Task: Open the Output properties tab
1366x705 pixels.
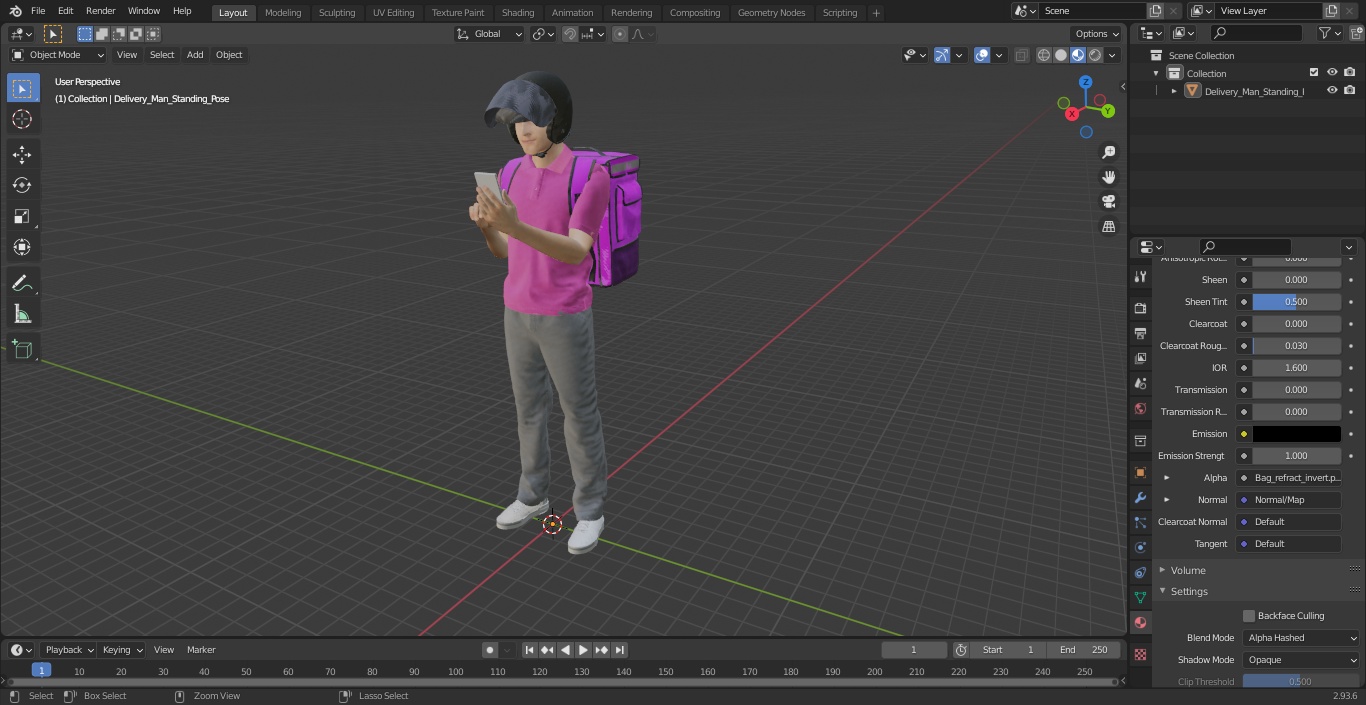Action: tap(1140, 333)
